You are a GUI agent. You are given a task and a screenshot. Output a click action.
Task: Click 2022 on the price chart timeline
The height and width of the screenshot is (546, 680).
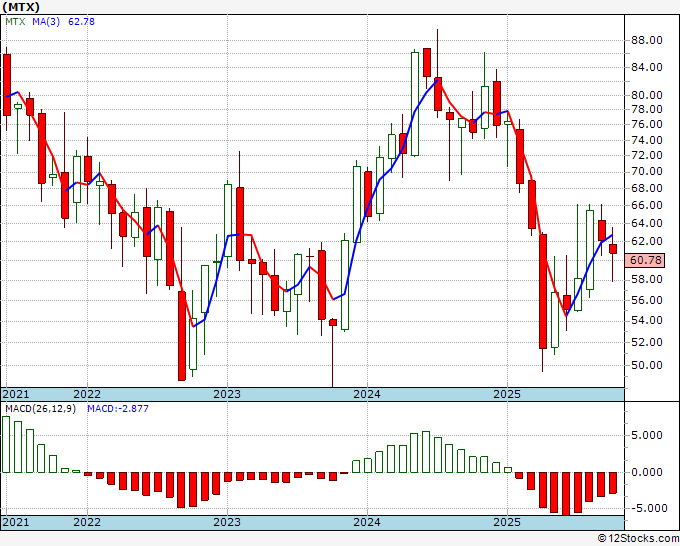(87, 394)
